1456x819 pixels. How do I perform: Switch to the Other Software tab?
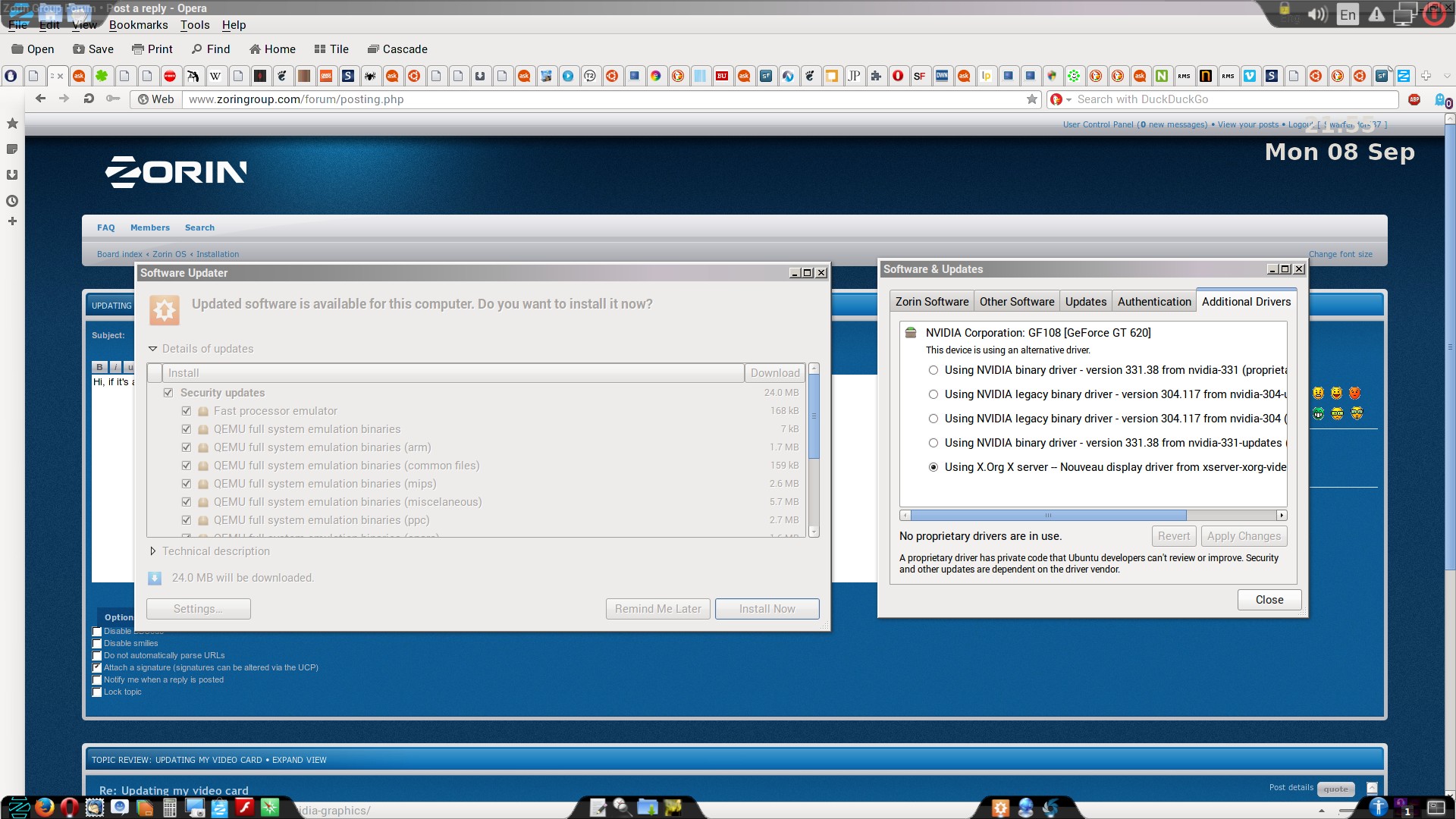(1017, 302)
